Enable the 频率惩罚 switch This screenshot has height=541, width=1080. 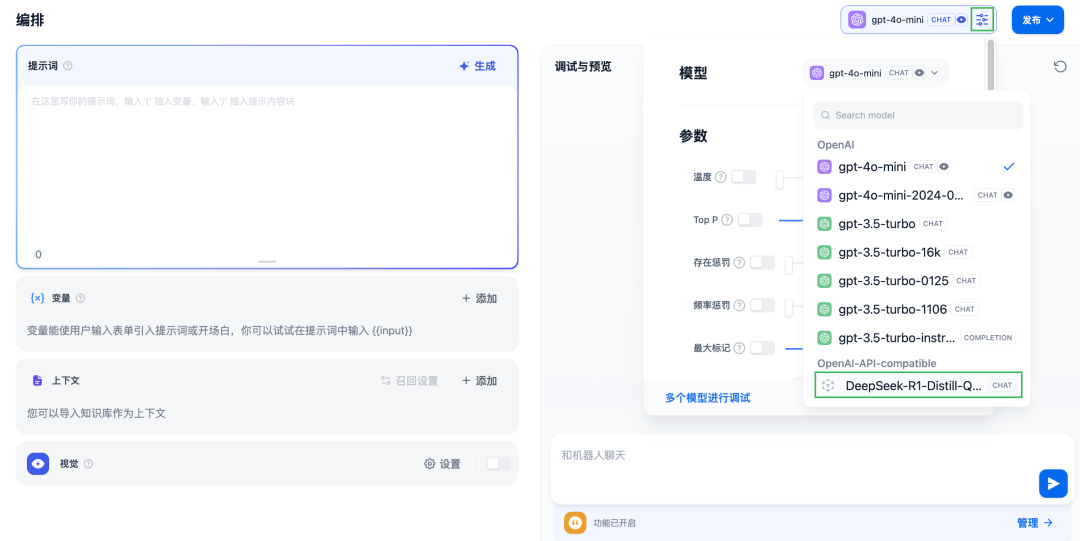point(762,305)
